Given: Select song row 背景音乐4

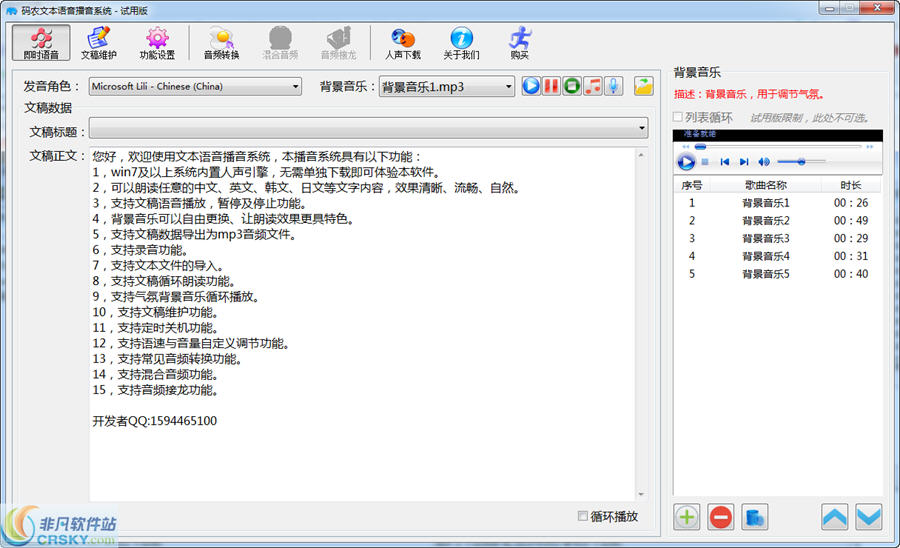Looking at the screenshot, I should coord(778,256).
